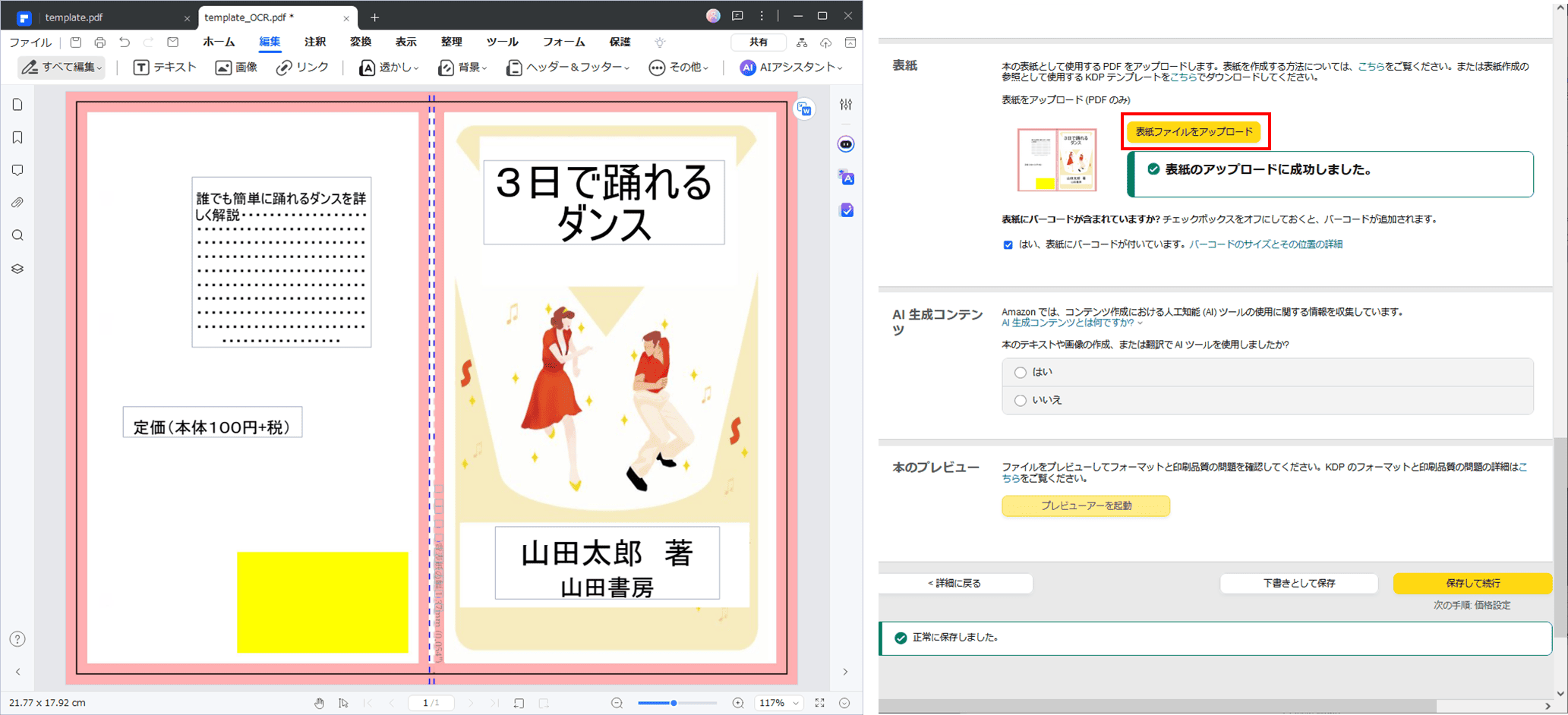Click the uploaded cover thumbnail
1568x715 pixels.
coord(1057,160)
